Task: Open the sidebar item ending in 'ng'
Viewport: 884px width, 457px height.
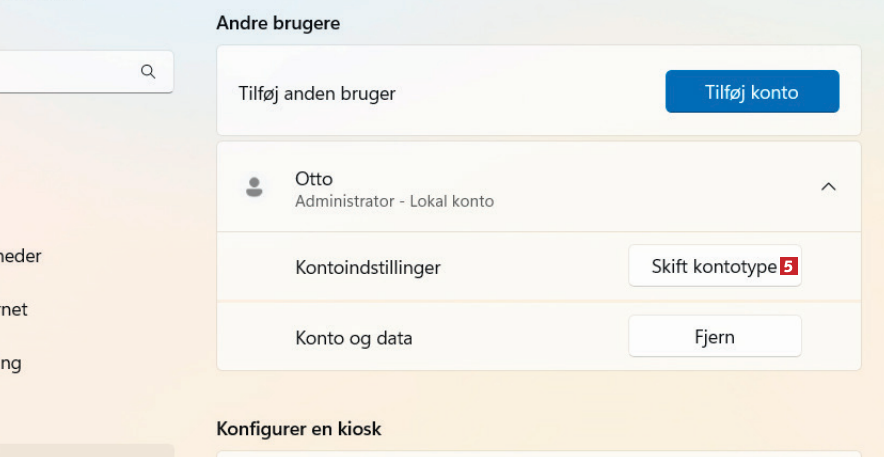Action: pyautogui.click(x=10, y=364)
